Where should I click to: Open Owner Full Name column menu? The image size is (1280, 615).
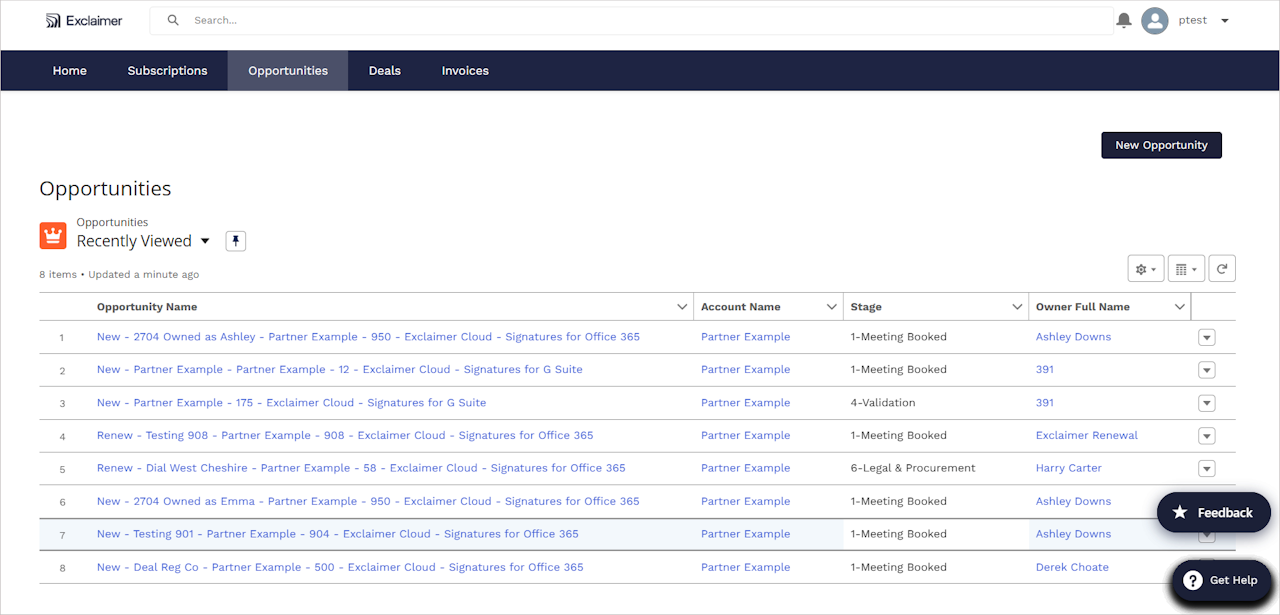(x=1180, y=307)
